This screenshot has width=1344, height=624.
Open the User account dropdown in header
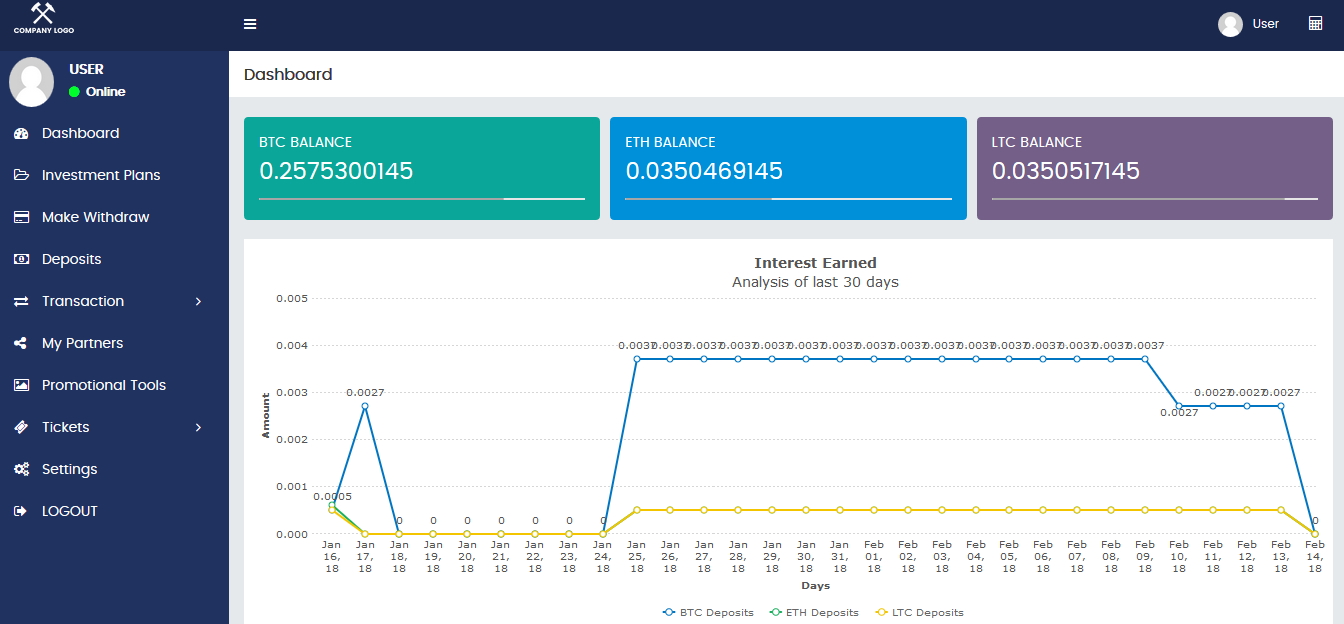(x=1249, y=24)
